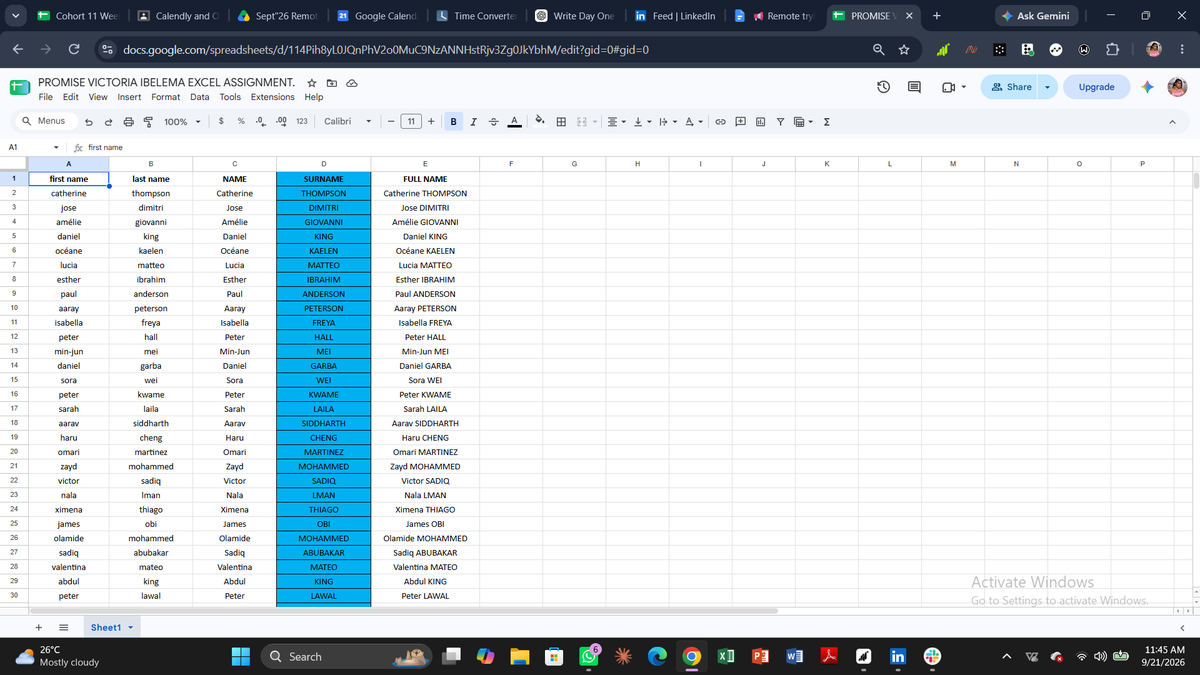Open the Zoom 100% dropdown
Image resolution: width=1200 pixels, height=675 pixels.
[181, 121]
